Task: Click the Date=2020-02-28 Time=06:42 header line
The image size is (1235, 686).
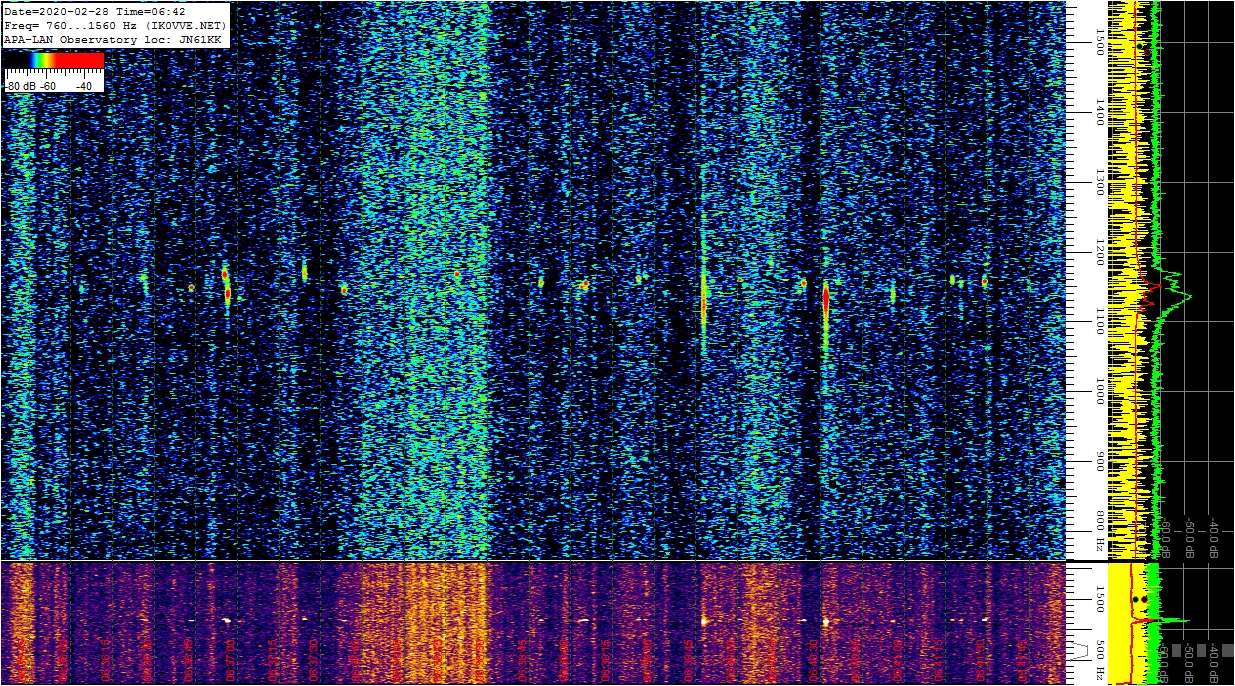Action: (95, 12)
